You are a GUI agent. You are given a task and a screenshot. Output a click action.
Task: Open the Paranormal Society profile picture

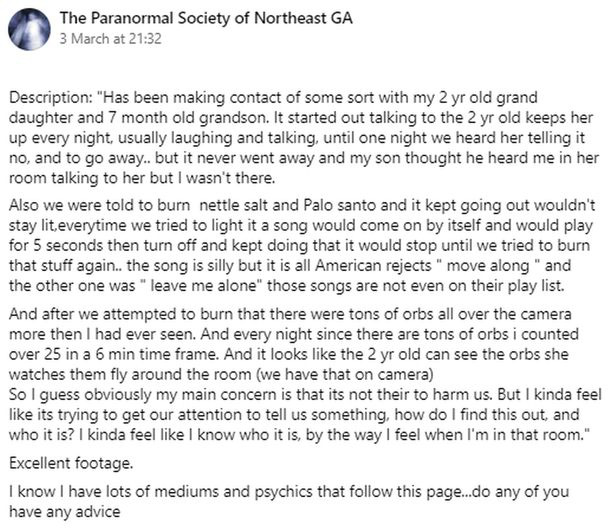[x=29, y=29]
